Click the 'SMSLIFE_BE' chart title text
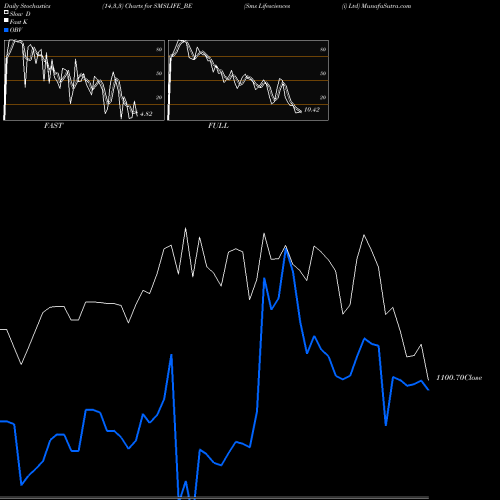The height and width of the screenshot is (500, 500). click(173, 6)
